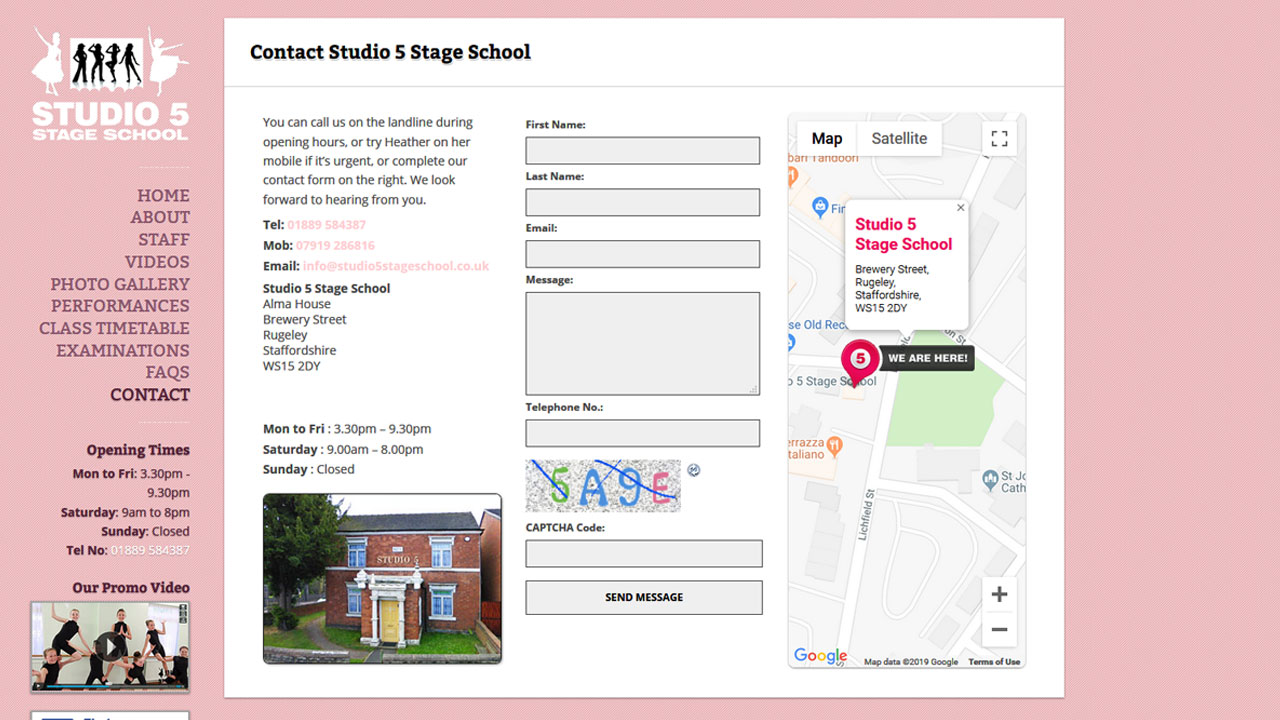Click the Studio 5 Stage School logo
This screenshot has height=720, width=1280.
coord(110,84)
